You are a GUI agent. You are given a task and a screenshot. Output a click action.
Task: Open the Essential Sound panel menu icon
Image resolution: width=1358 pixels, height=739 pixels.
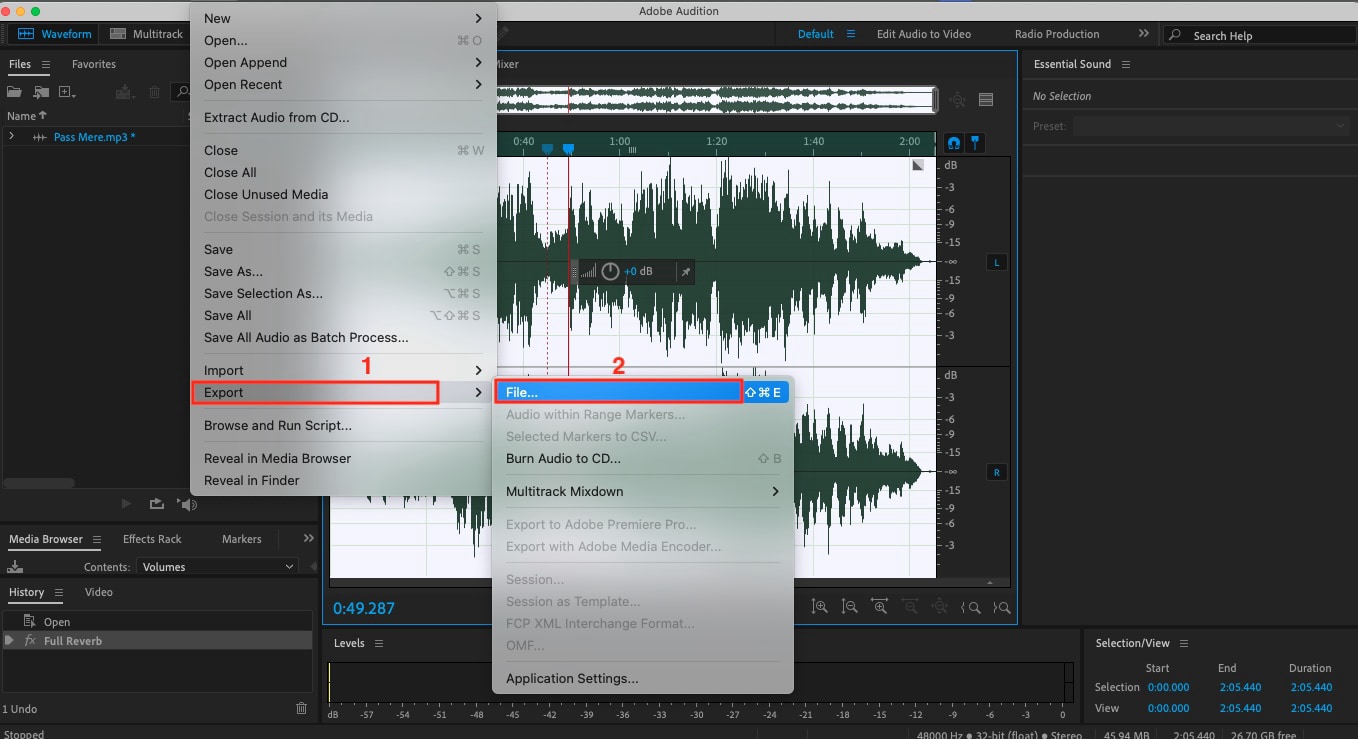[x=1126, y=64]
